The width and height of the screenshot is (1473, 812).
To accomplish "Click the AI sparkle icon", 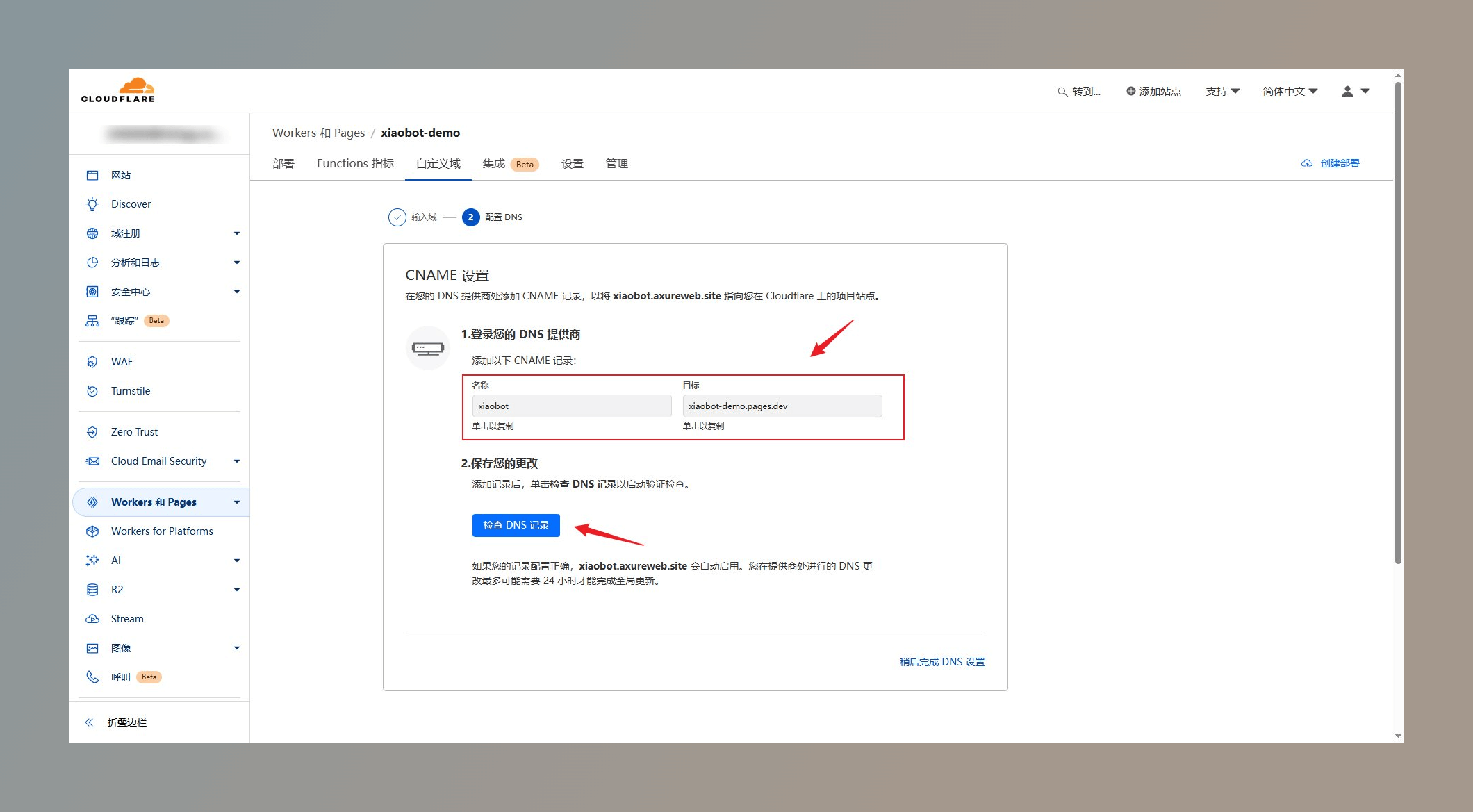I will tap(92, 561).
